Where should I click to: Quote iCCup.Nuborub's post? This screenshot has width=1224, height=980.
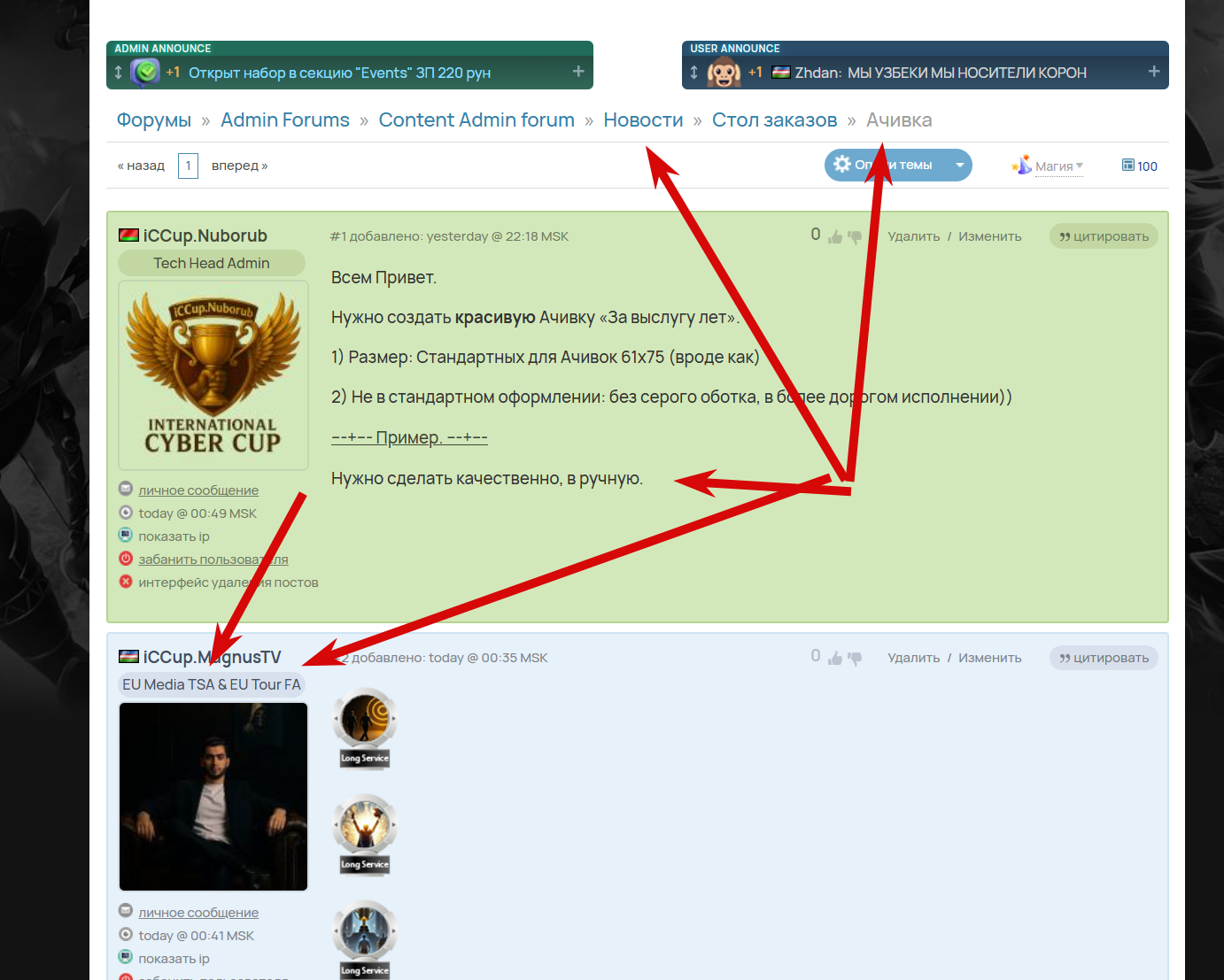1104,236
